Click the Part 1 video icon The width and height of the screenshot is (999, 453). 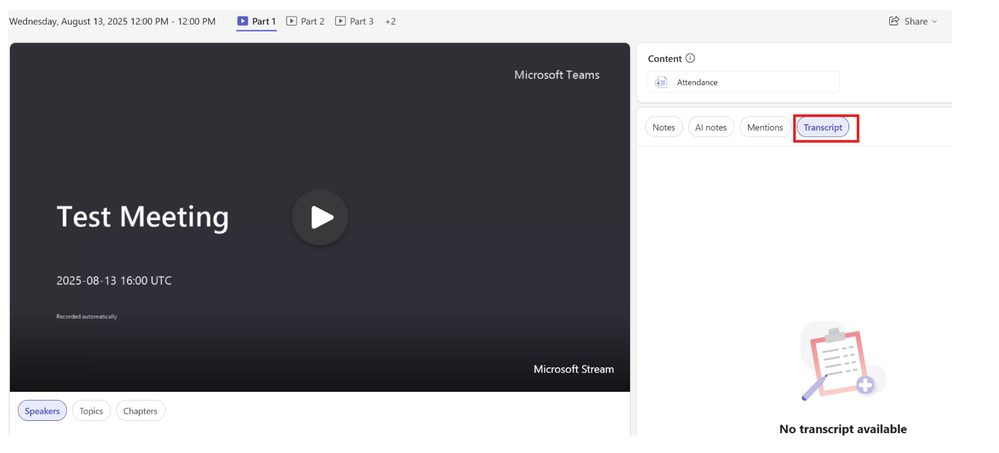[243, 21]
